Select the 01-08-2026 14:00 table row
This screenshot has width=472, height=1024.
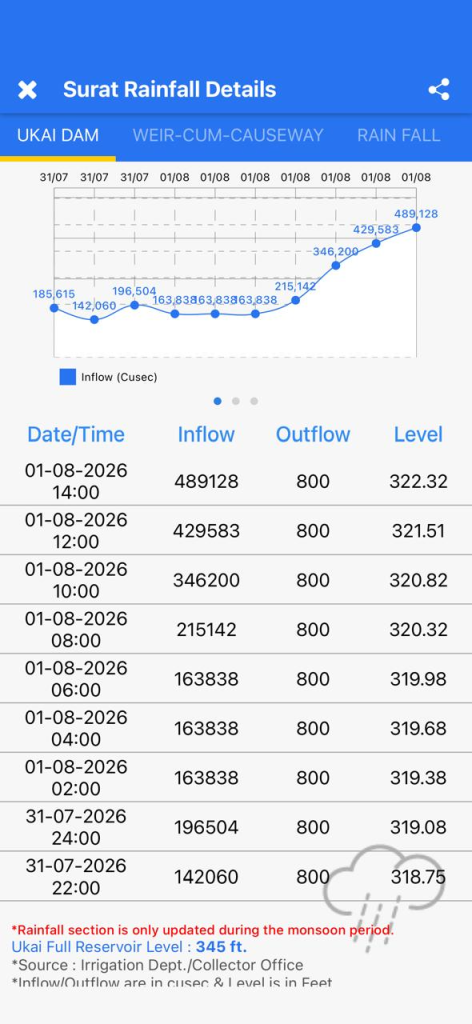tap(236, 481)
